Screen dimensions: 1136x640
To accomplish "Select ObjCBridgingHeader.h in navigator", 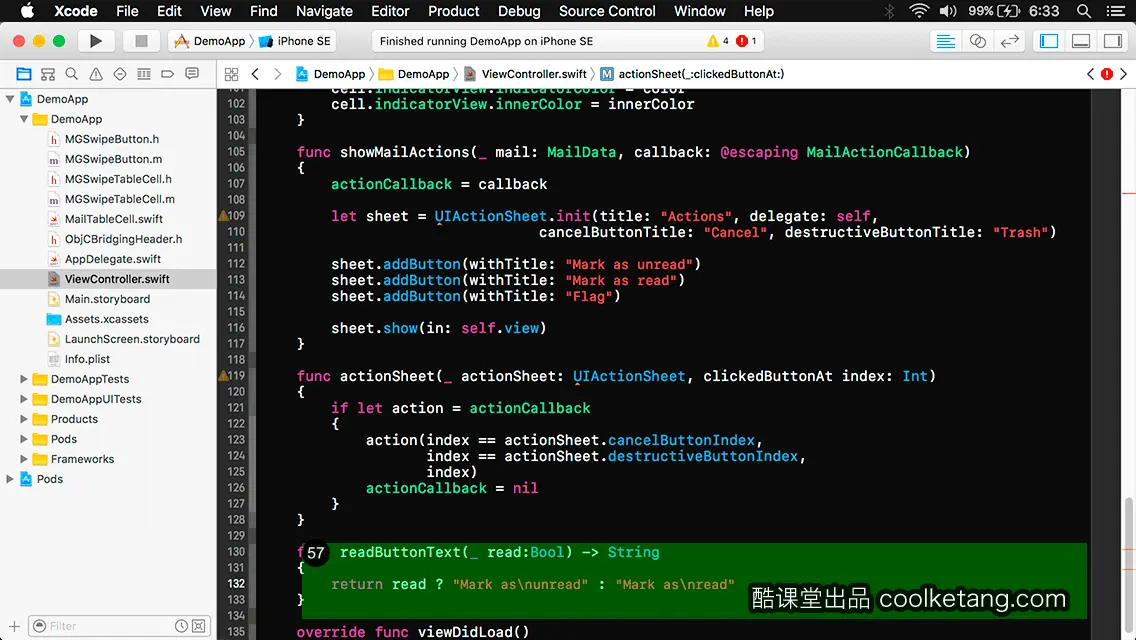I will coord(123,239).
